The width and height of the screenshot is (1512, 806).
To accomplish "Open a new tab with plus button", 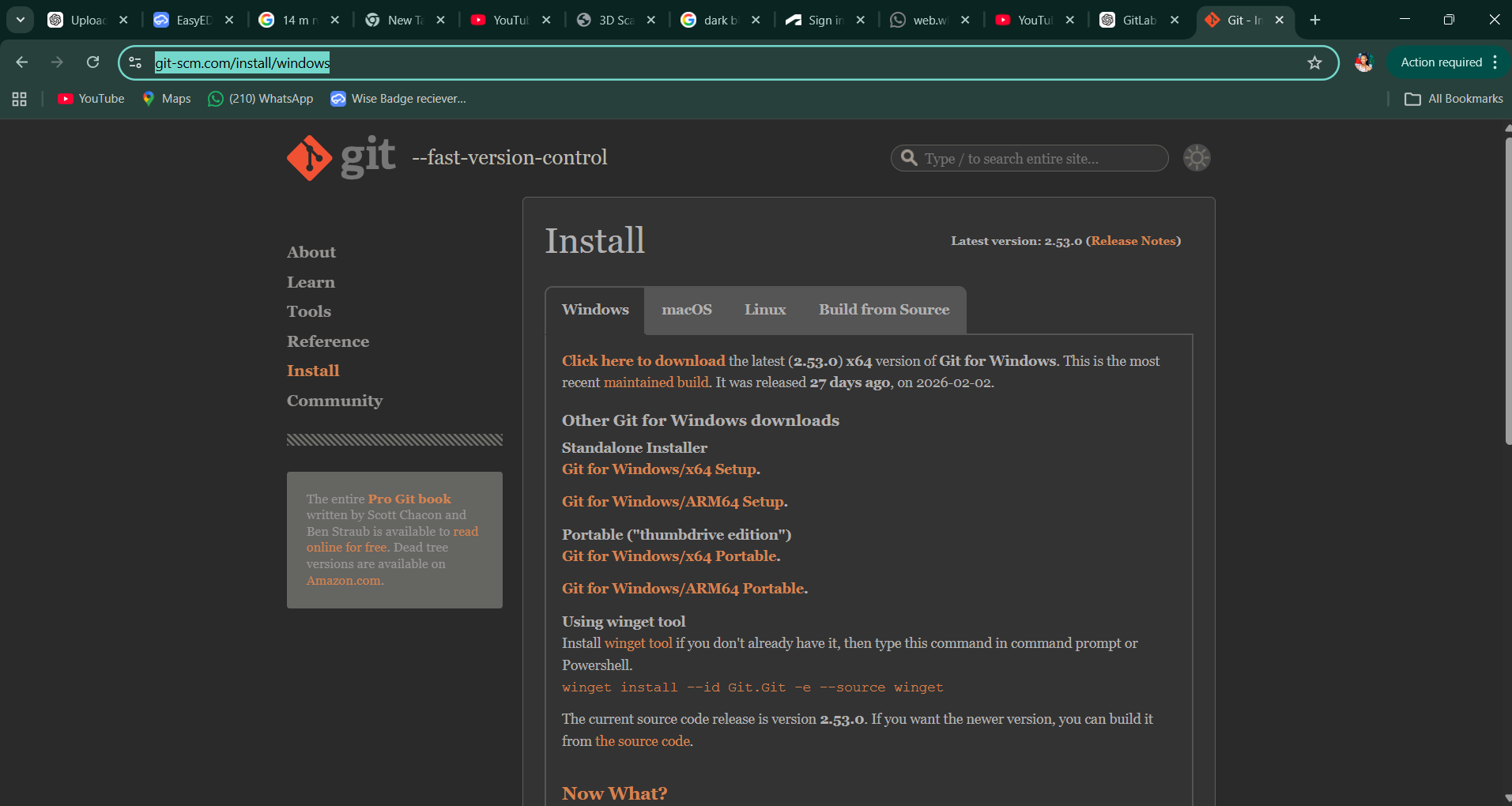I will point(1315,20).
